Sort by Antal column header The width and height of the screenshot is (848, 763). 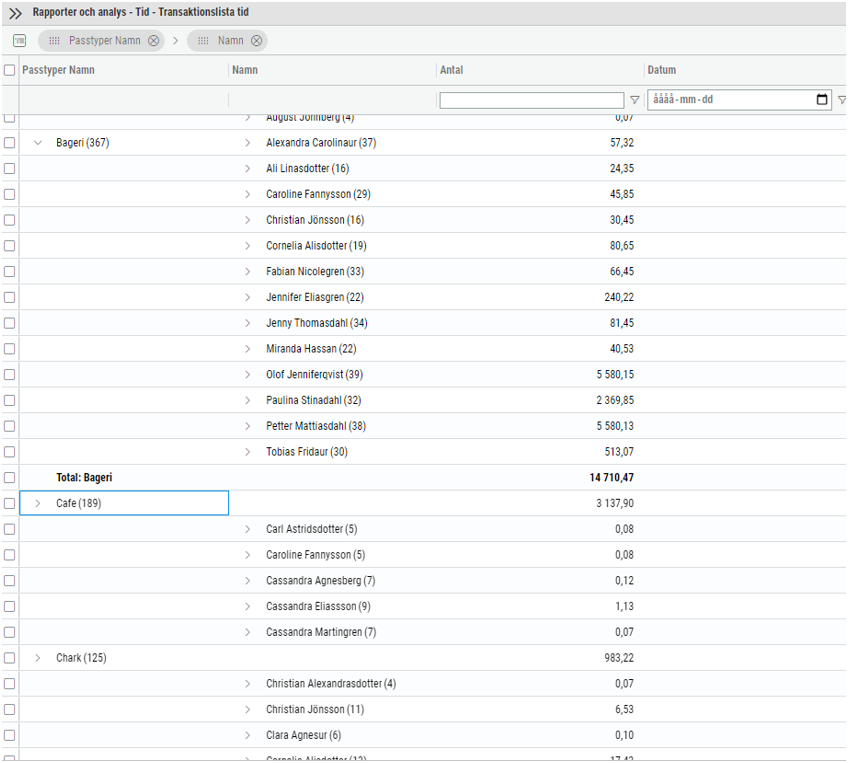point(452,70)
